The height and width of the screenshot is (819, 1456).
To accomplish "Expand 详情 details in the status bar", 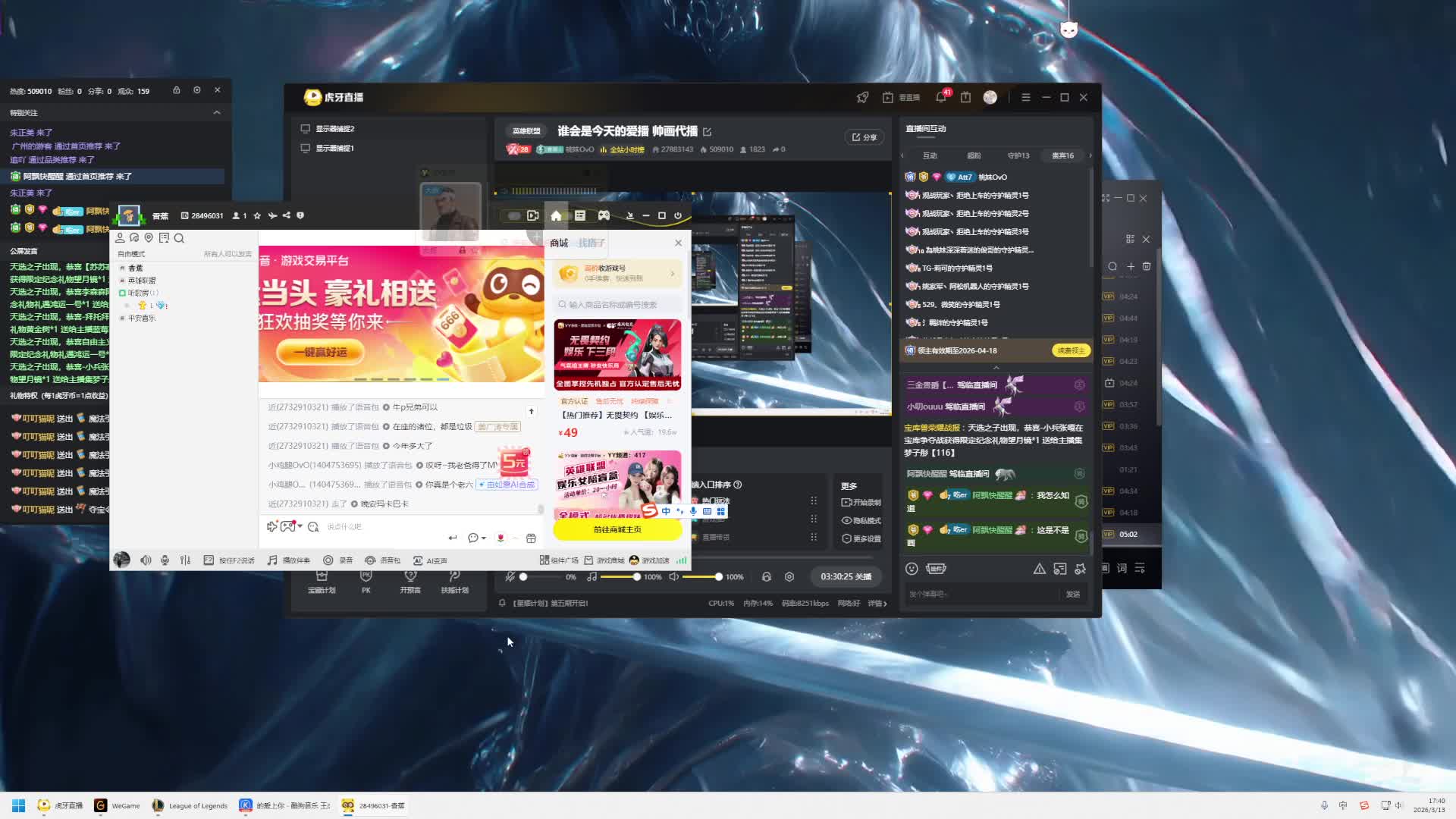I will [877, 604].
